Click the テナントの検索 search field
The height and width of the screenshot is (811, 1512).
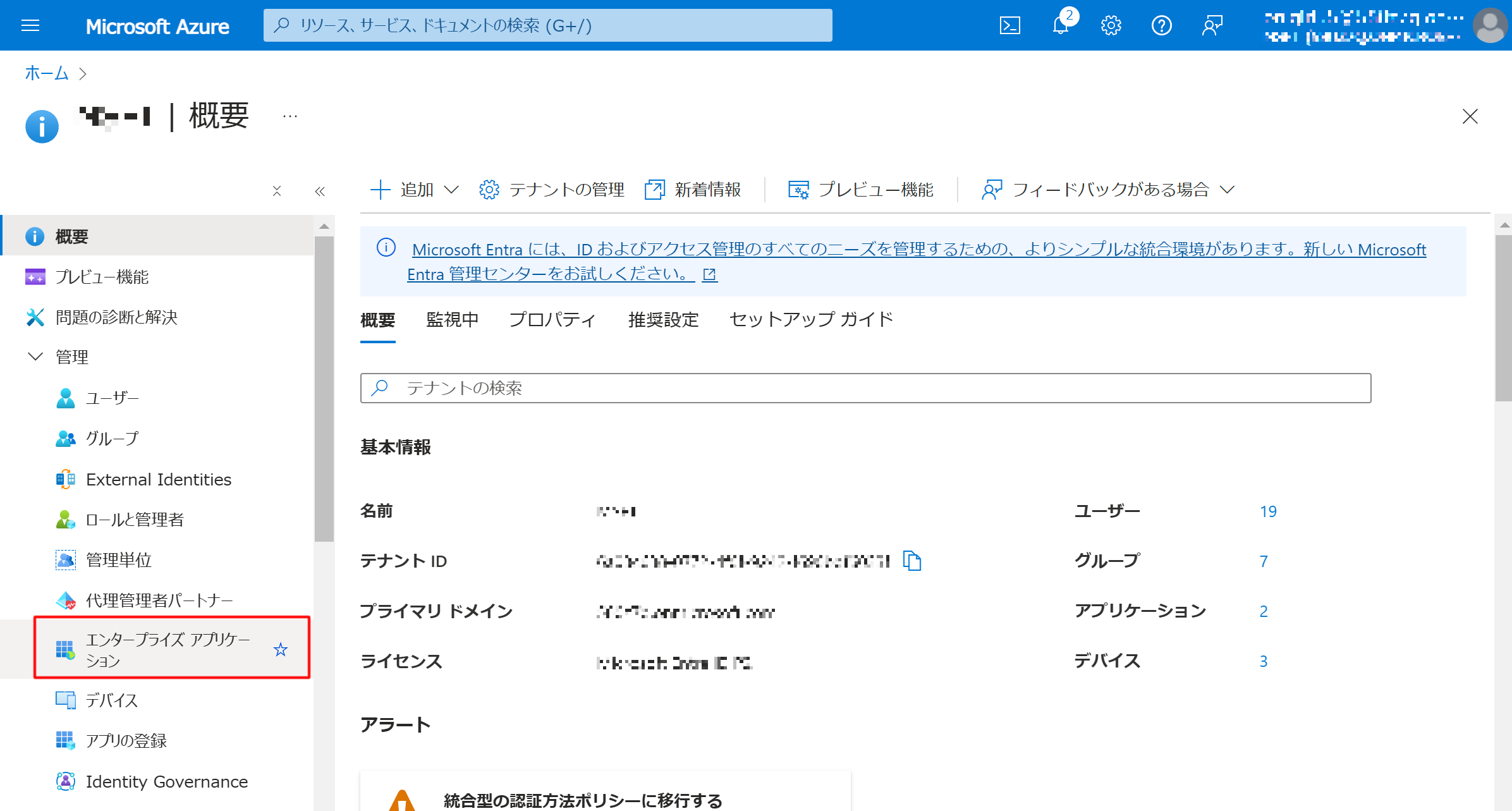[x=866, y=388]
